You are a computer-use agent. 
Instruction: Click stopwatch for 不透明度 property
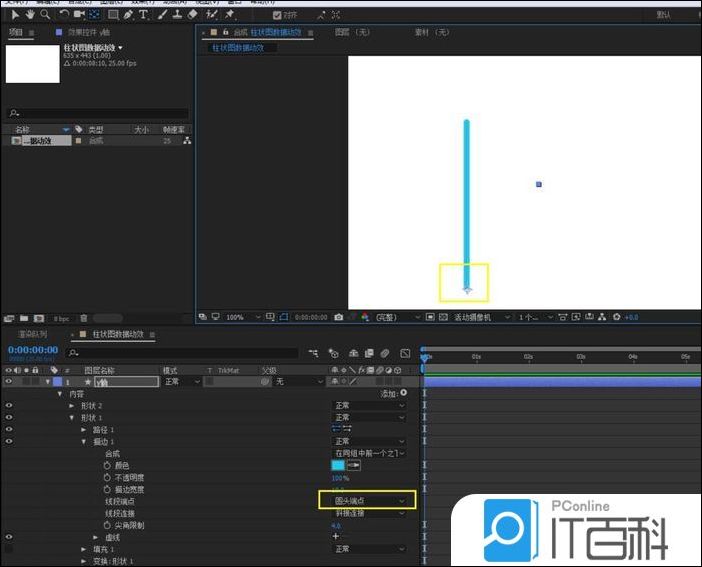click(107, 477)
